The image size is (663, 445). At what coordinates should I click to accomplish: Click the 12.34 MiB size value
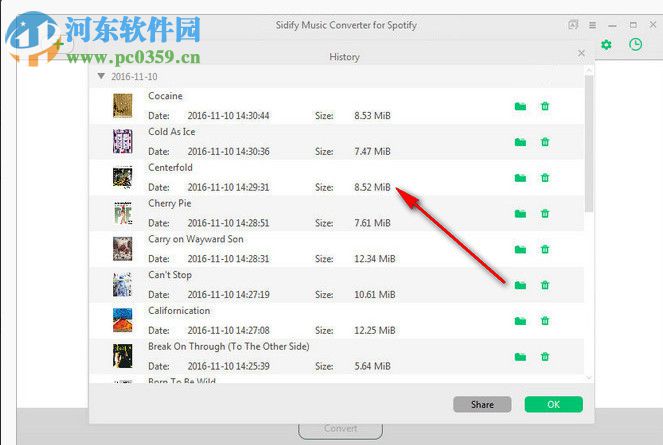point(375,259)
